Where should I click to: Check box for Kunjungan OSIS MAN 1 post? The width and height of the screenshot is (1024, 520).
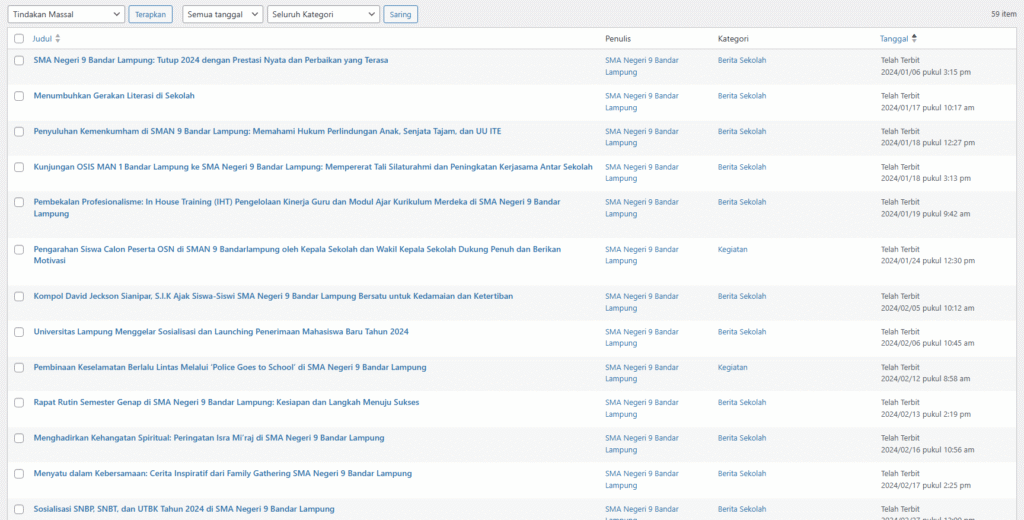19,167
